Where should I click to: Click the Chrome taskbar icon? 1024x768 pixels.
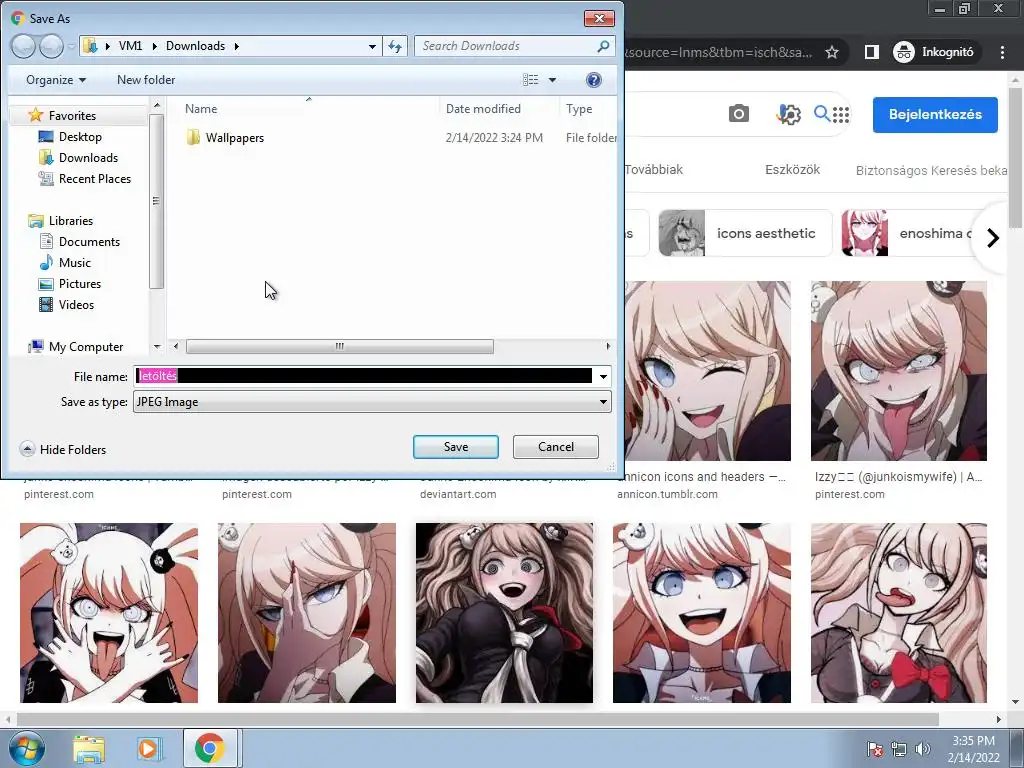[x=209, y=748]
